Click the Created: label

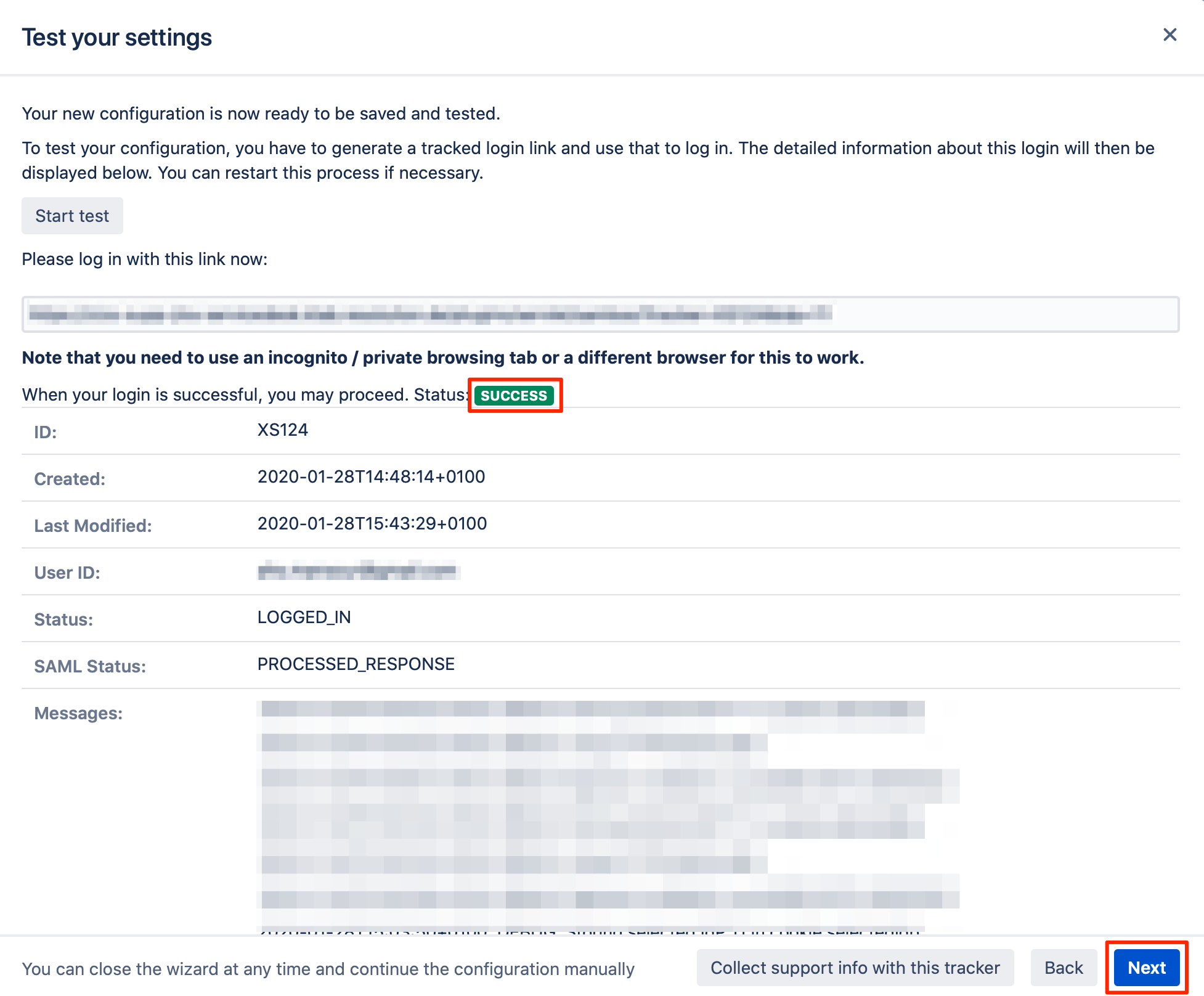70,479
